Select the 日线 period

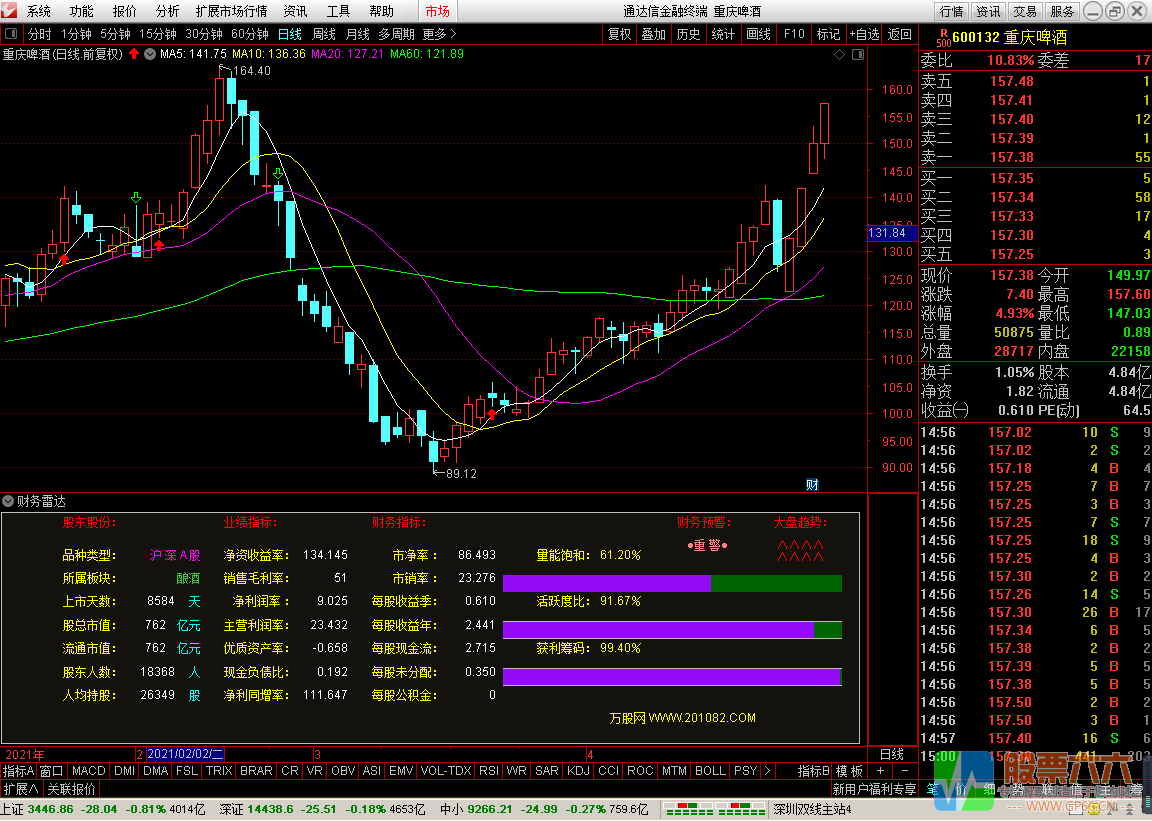point(289,34)
